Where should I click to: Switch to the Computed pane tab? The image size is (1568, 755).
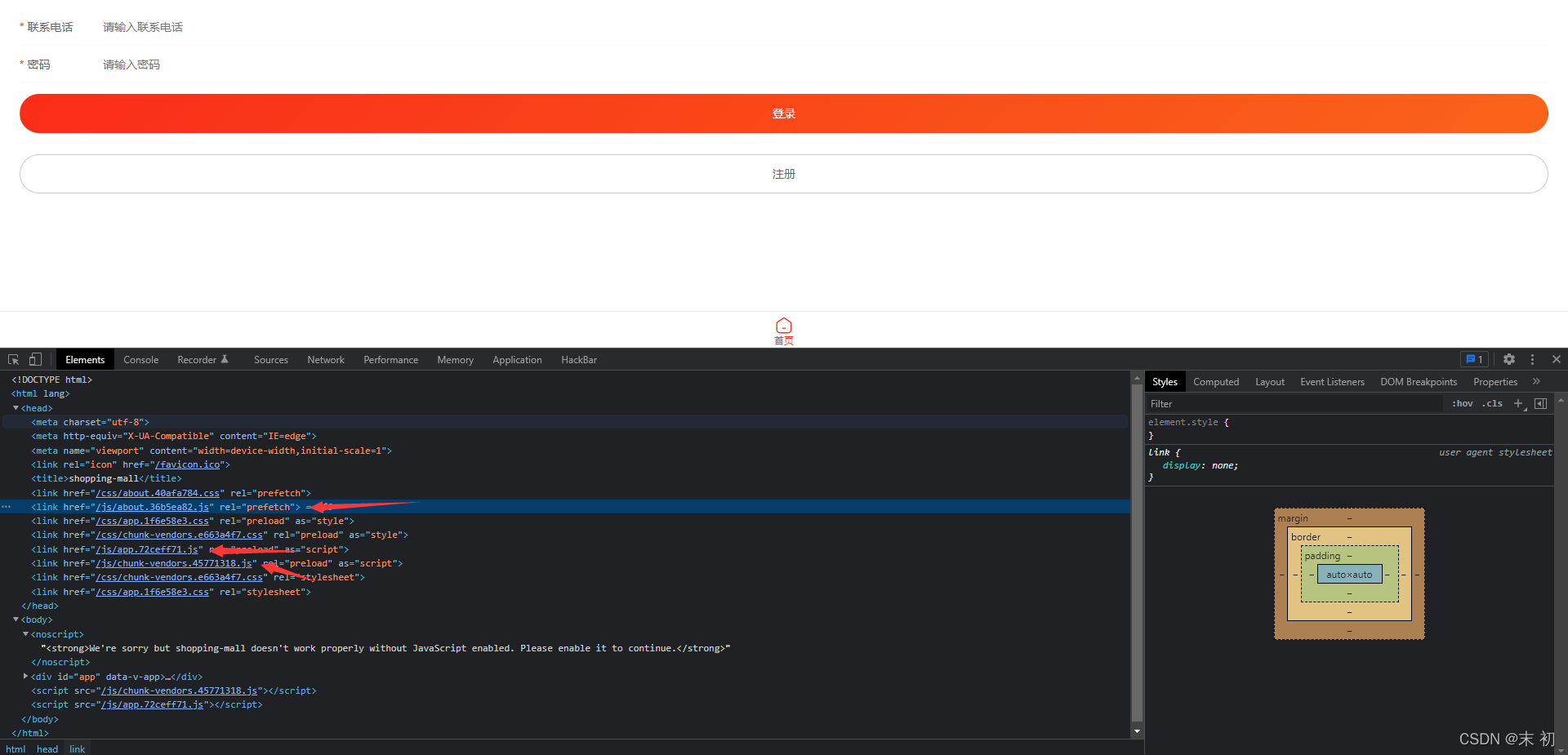pos(1216,381)
